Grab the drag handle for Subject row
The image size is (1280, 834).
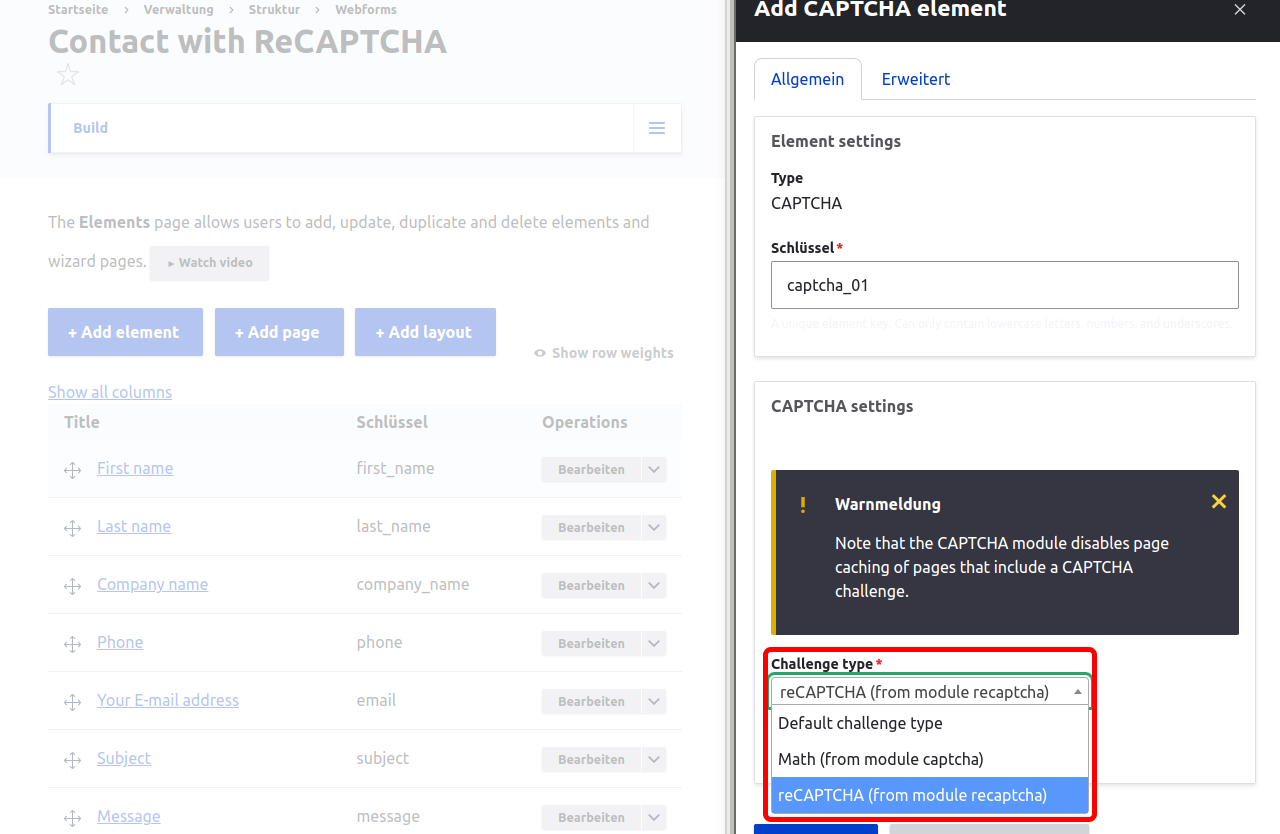[72, 760]
